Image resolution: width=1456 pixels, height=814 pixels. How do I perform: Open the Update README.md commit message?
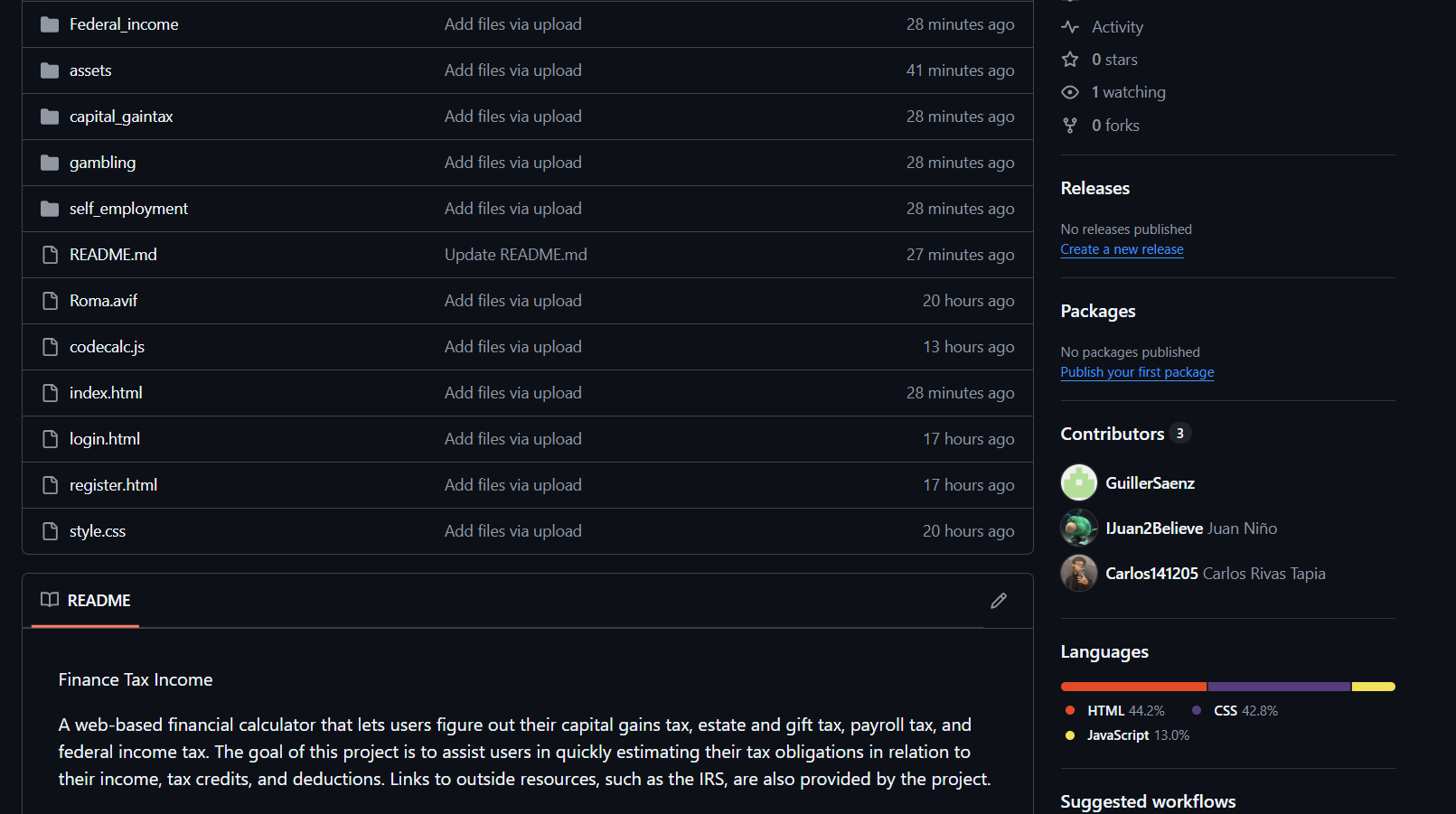click(516, 255)
